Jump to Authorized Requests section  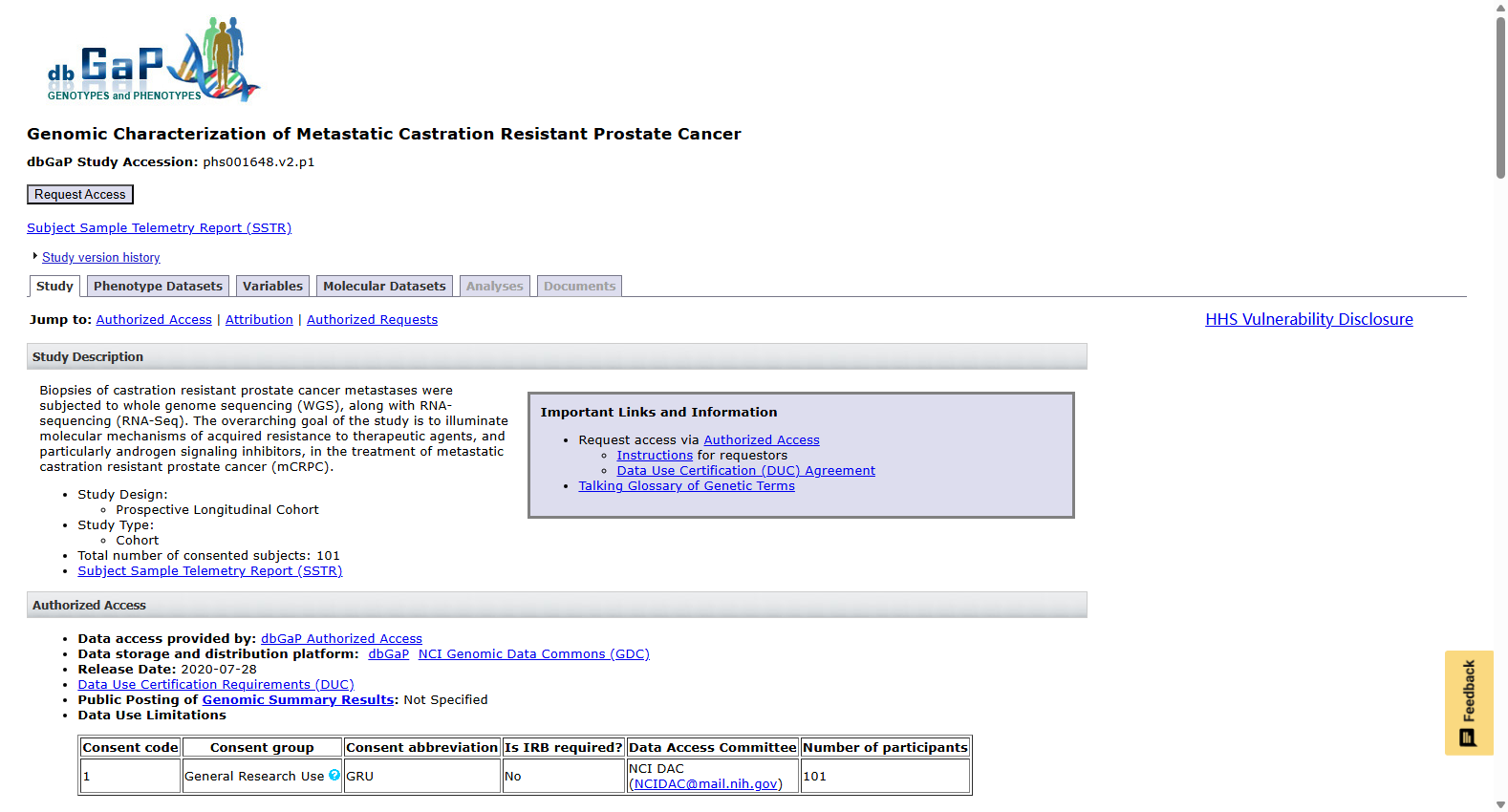372,319
